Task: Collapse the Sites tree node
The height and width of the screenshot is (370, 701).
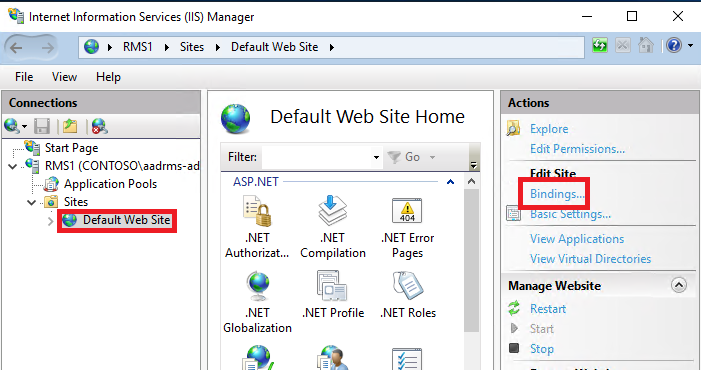Action: tap(31, 202)
